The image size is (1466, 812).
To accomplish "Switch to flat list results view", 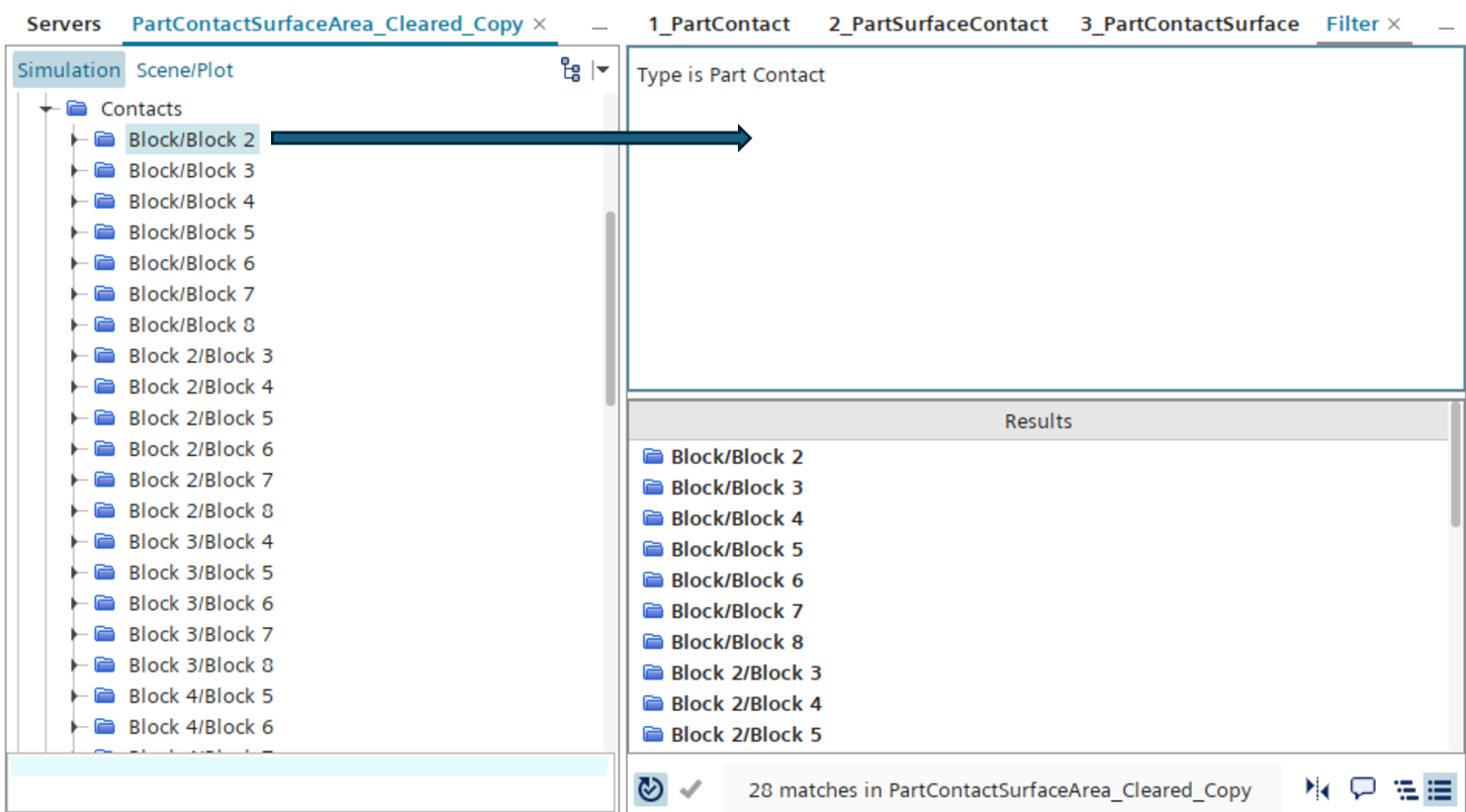I will coord(1439,789).
